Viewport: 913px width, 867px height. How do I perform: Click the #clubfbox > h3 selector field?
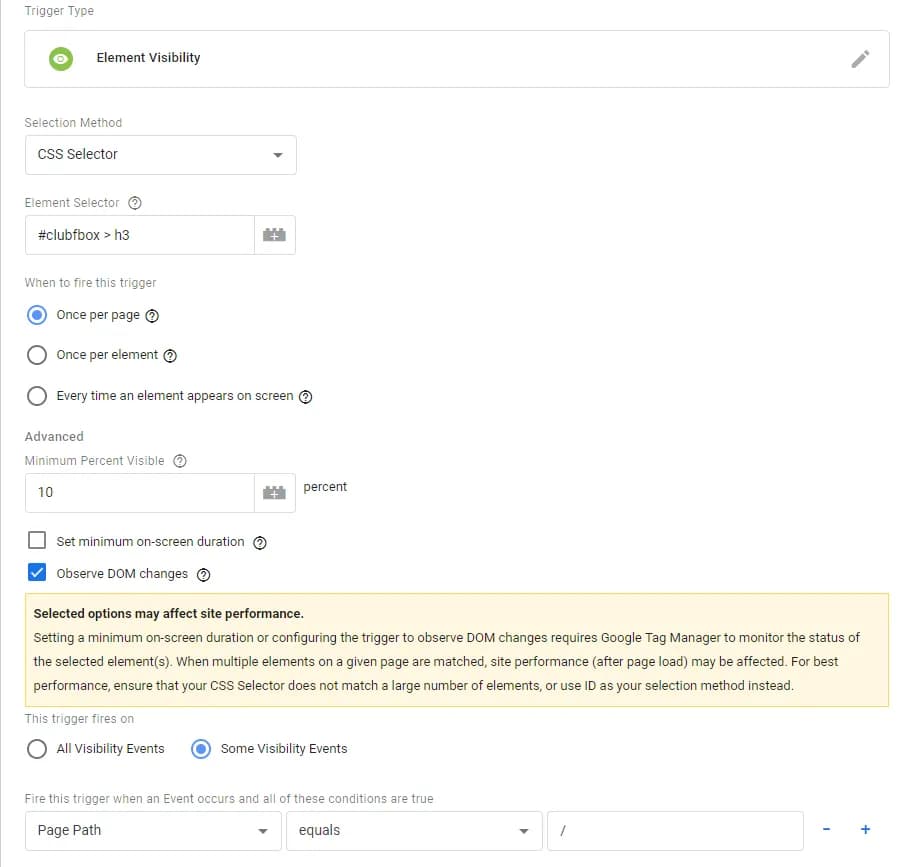pos(140,235)
